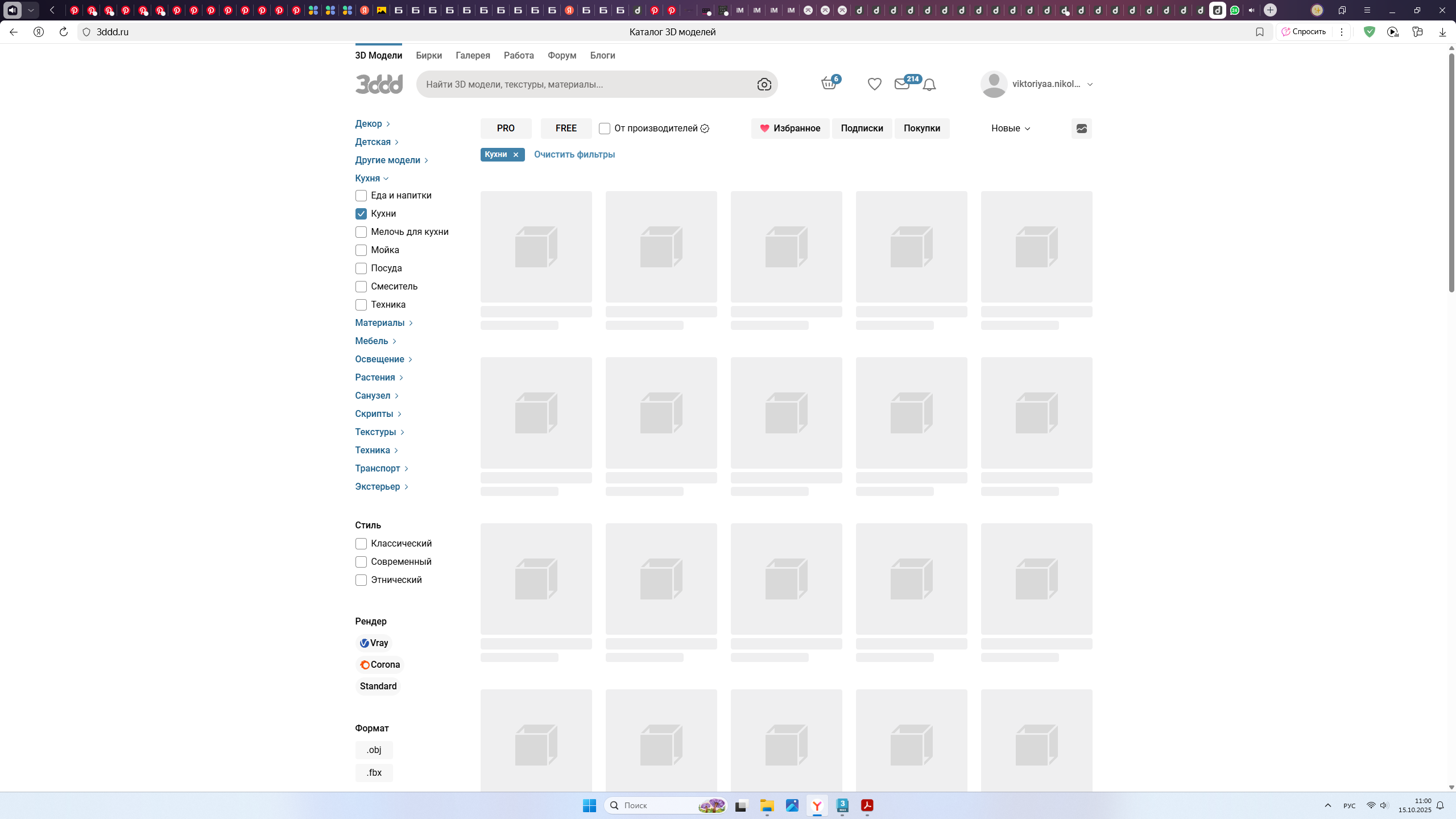Viewport: 1456px width, 819px height.
Task: Click the 3D model search field
Action: [x=586, y=84]
